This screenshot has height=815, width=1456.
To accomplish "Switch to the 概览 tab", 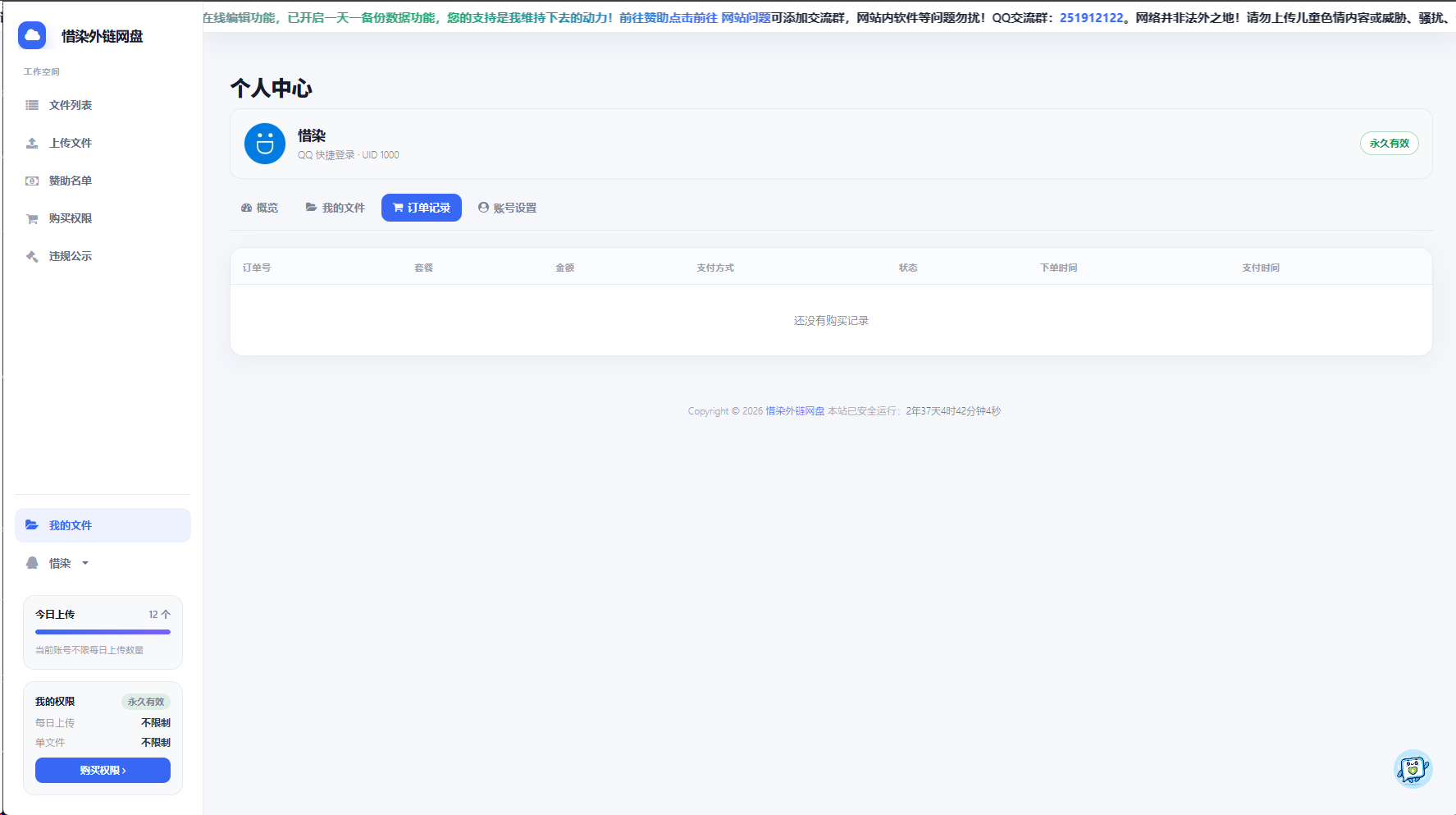I will [259, 208].
